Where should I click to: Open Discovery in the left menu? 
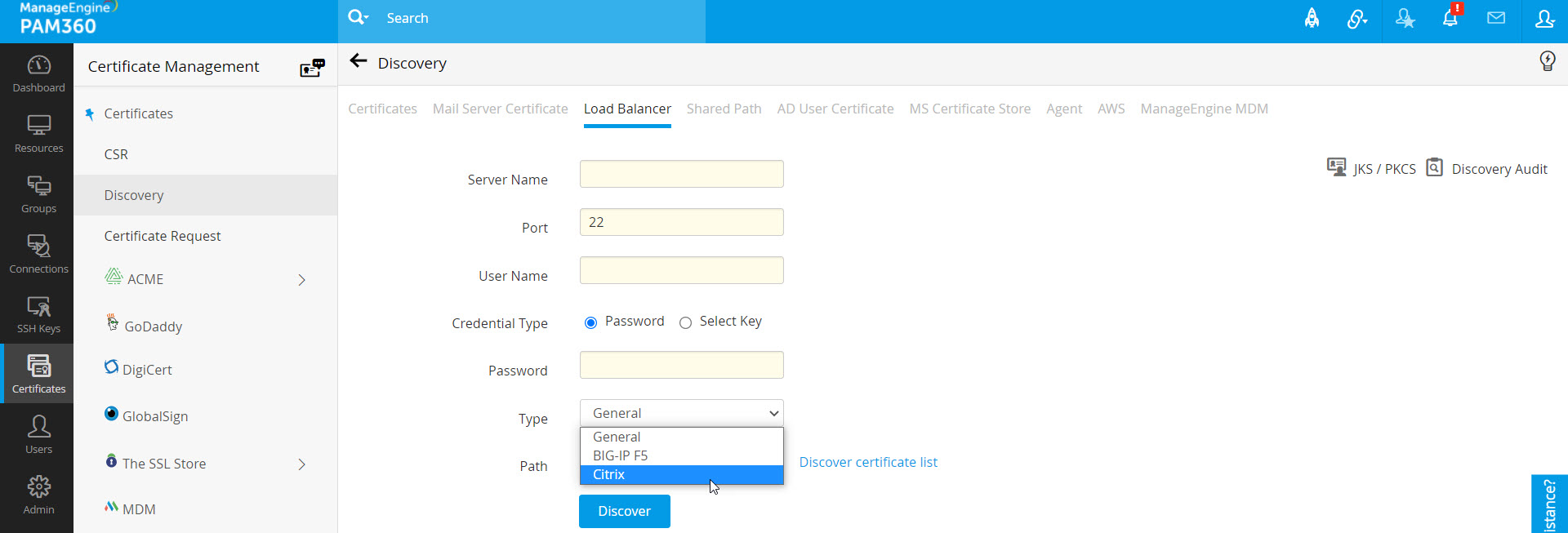134,195
